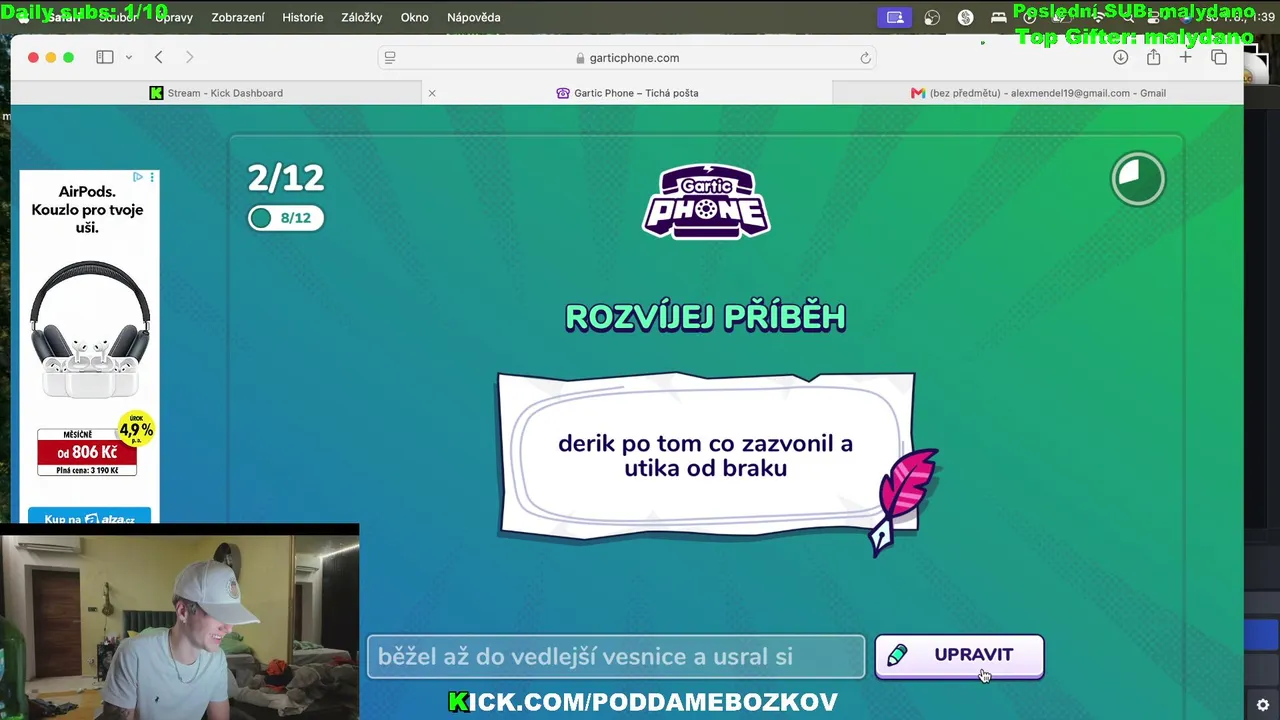
Task: Click the ROZVÍJEJ PŘÍBĚH heading
Action: coord(706,317)
